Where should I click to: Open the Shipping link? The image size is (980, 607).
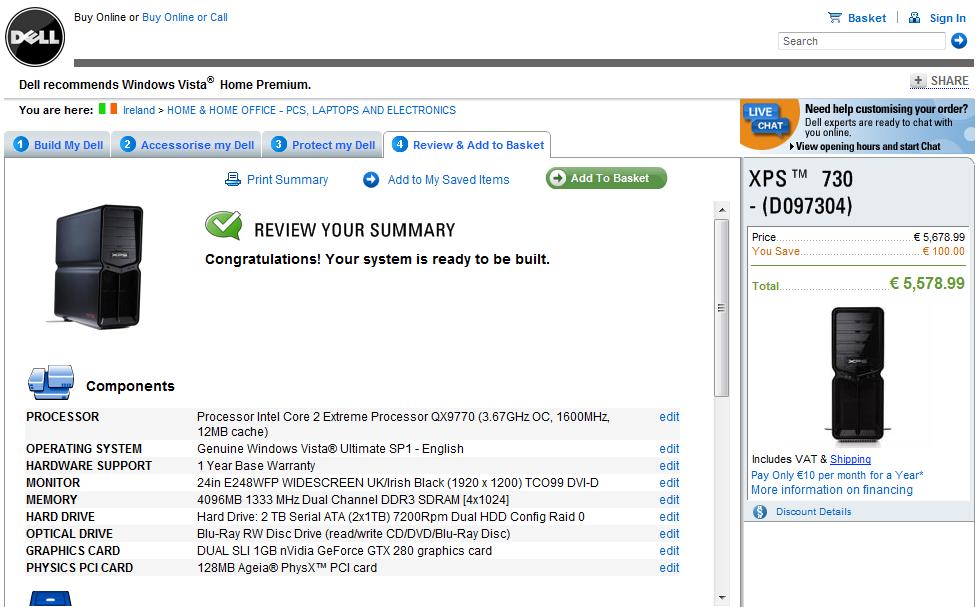tap(850, 459)
